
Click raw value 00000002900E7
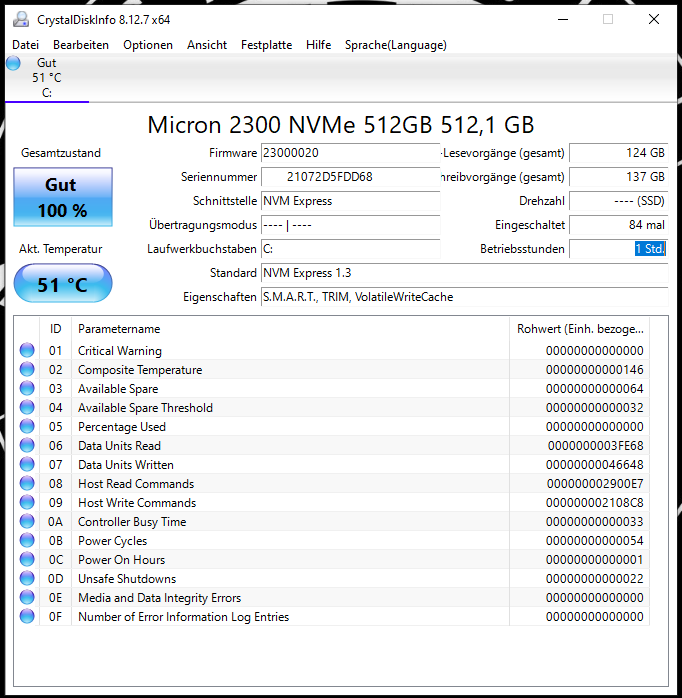coord(595,484)
